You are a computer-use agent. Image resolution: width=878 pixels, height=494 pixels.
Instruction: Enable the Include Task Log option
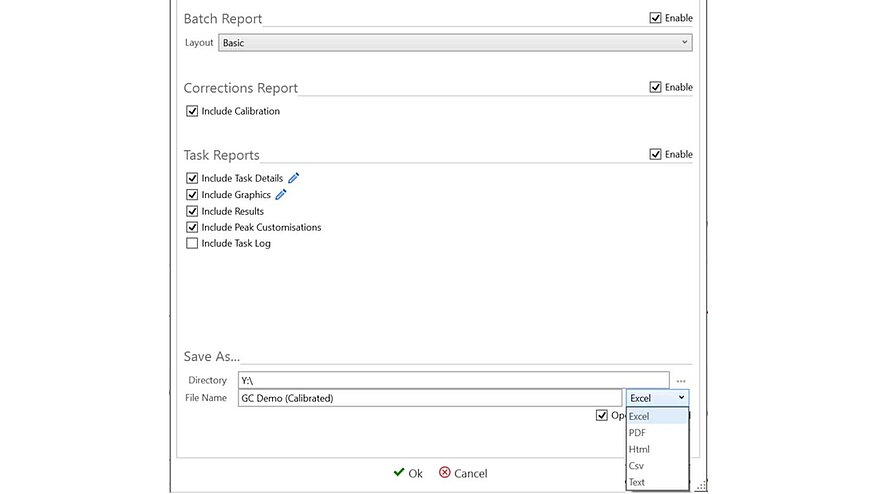[x=192, y=243]
